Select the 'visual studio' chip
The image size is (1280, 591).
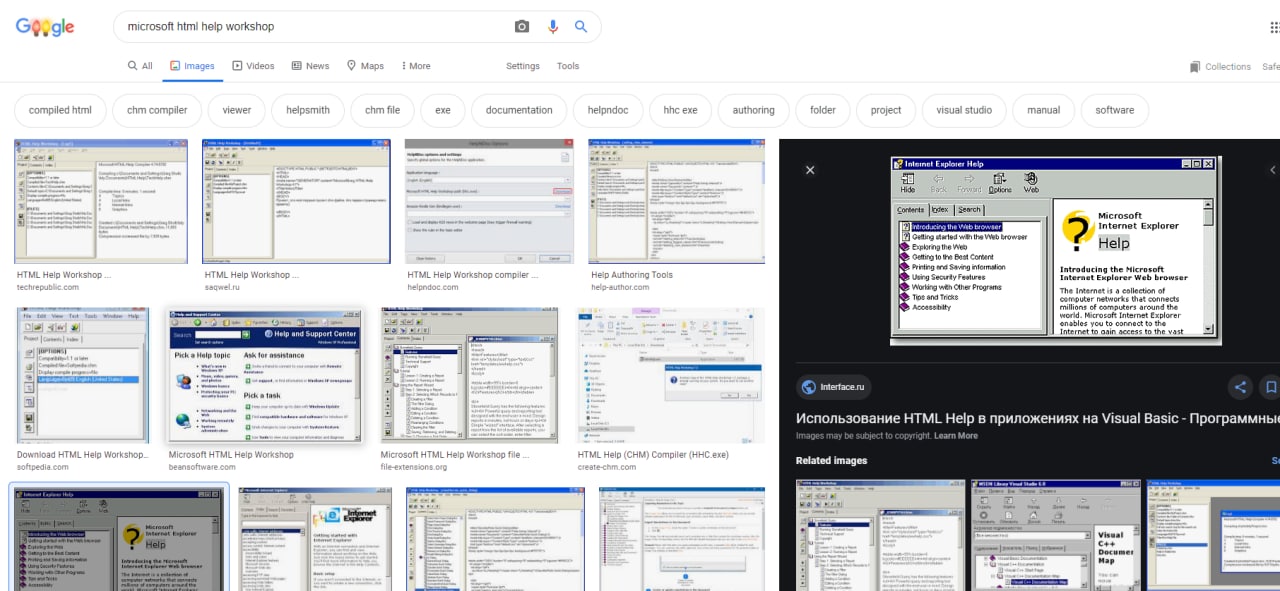(964, 110)
